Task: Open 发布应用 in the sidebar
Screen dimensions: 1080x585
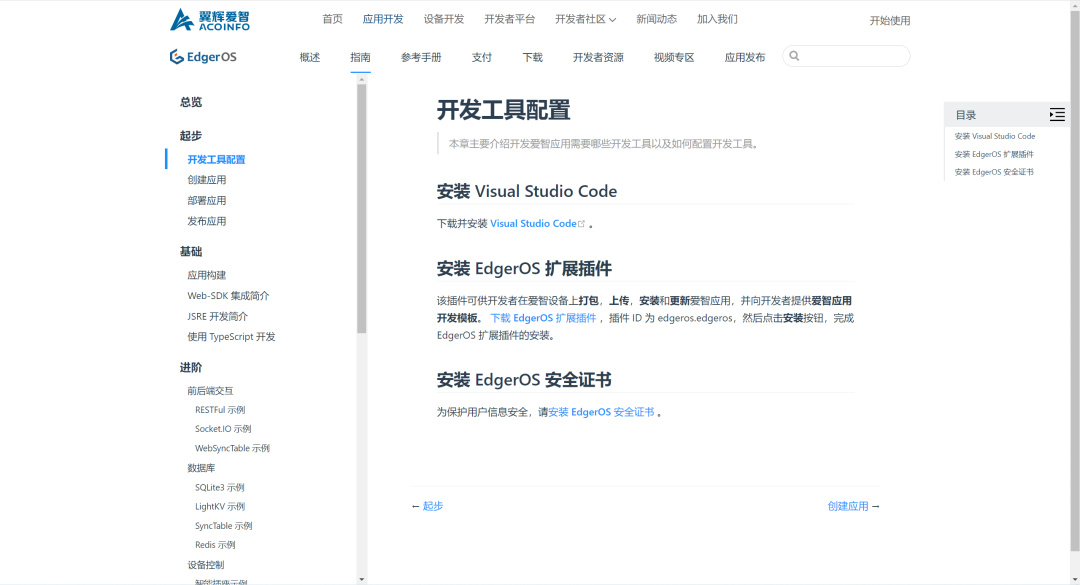Action: [207, 221]
